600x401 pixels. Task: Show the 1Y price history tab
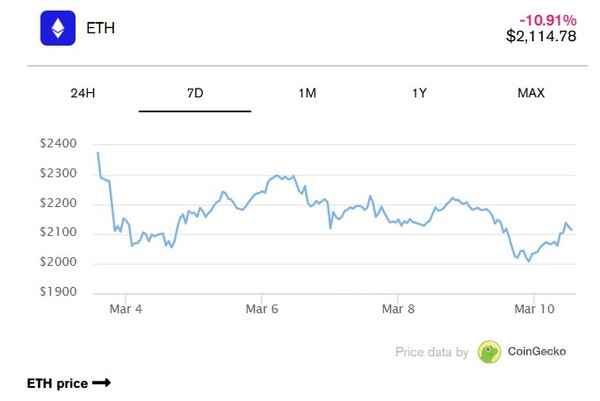pyautogui.click(x=419, y=93)
